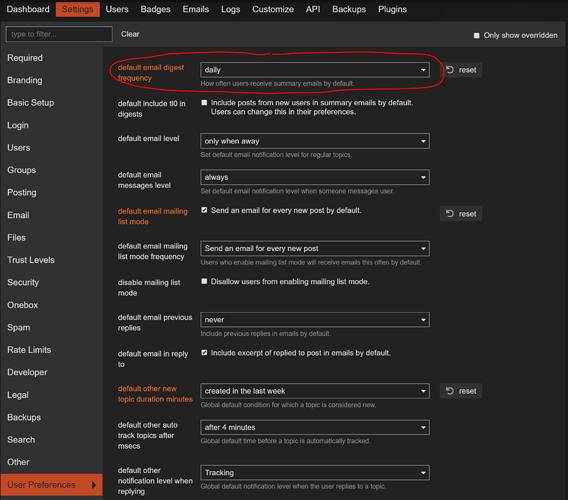The width and height of the screenshot is (568, 500).
Task: Open the daily digest frequency dropdown
Action: tap(315, 70)
